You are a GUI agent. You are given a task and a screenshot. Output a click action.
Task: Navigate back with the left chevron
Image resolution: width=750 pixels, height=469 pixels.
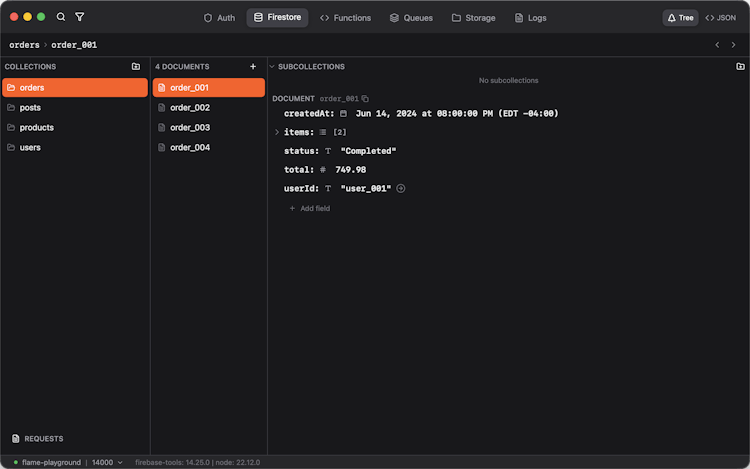click(717, 45)
